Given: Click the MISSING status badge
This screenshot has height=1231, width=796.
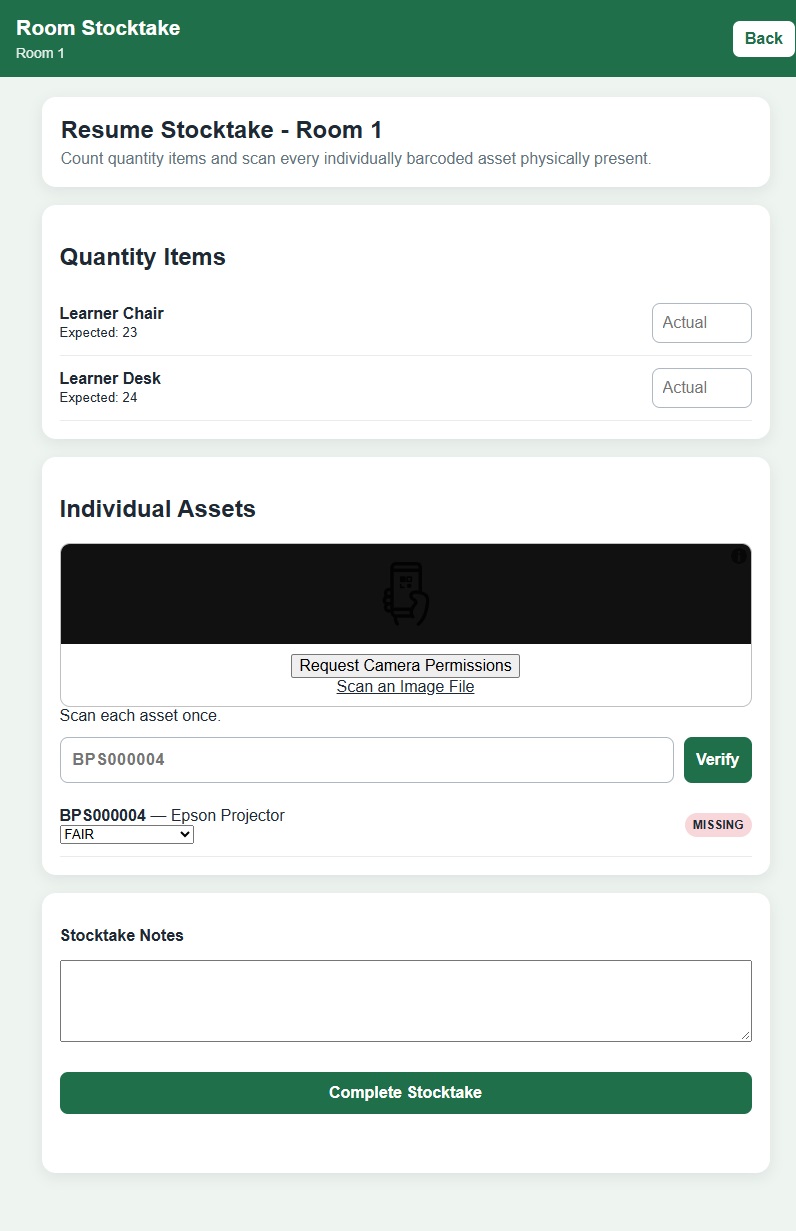Looking at the screenshot, I should (718, 825).
